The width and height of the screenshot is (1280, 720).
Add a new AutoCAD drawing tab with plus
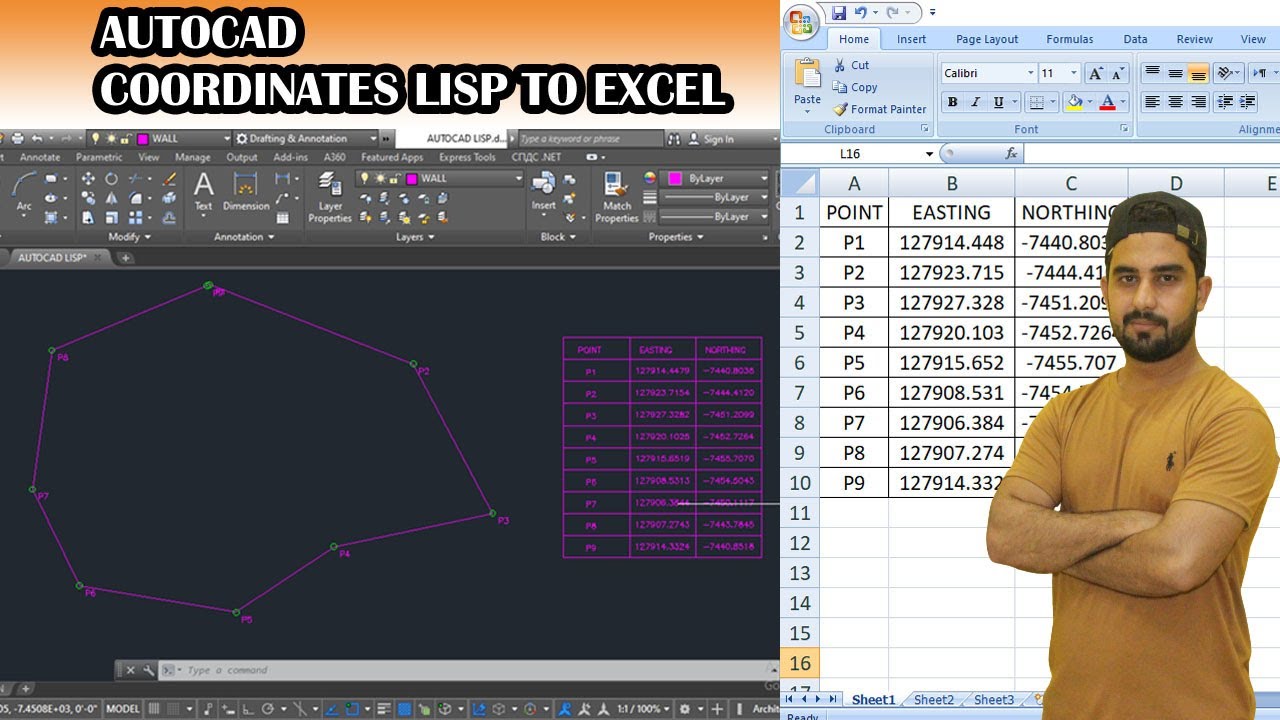pyautogui.click(x=125, y=258)
